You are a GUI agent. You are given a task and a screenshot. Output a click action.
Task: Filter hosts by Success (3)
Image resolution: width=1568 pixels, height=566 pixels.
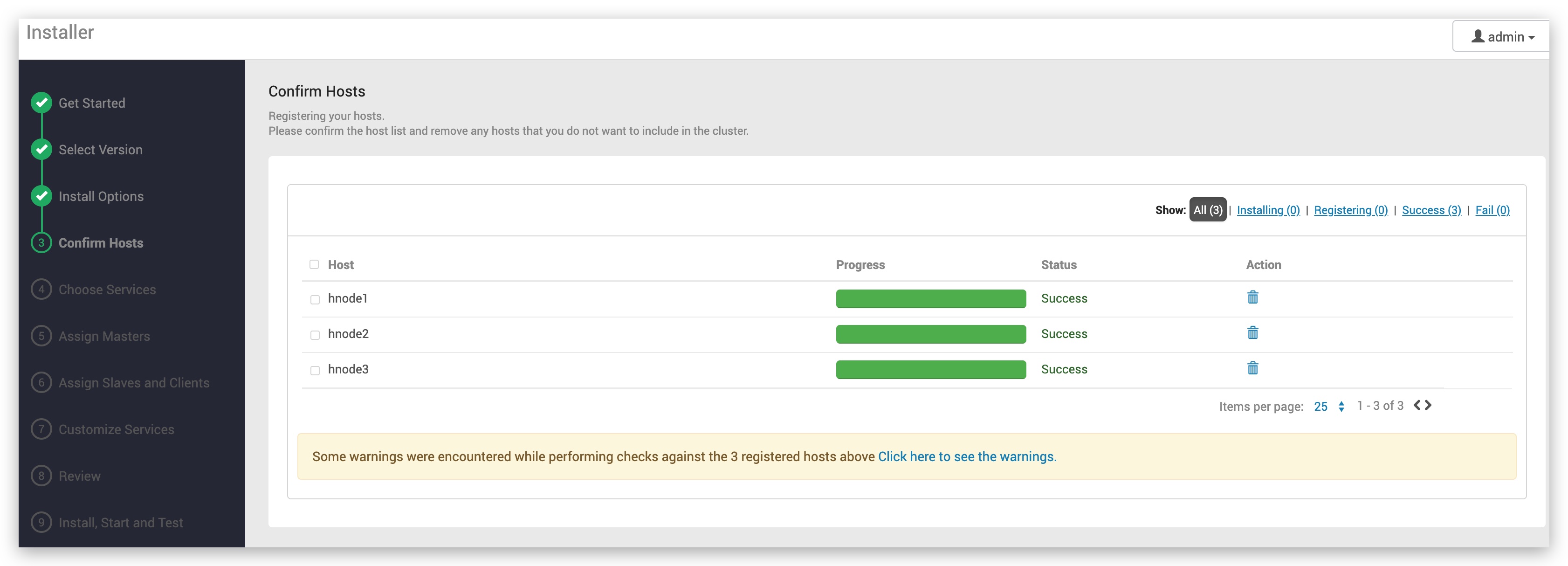point(1431,210)
